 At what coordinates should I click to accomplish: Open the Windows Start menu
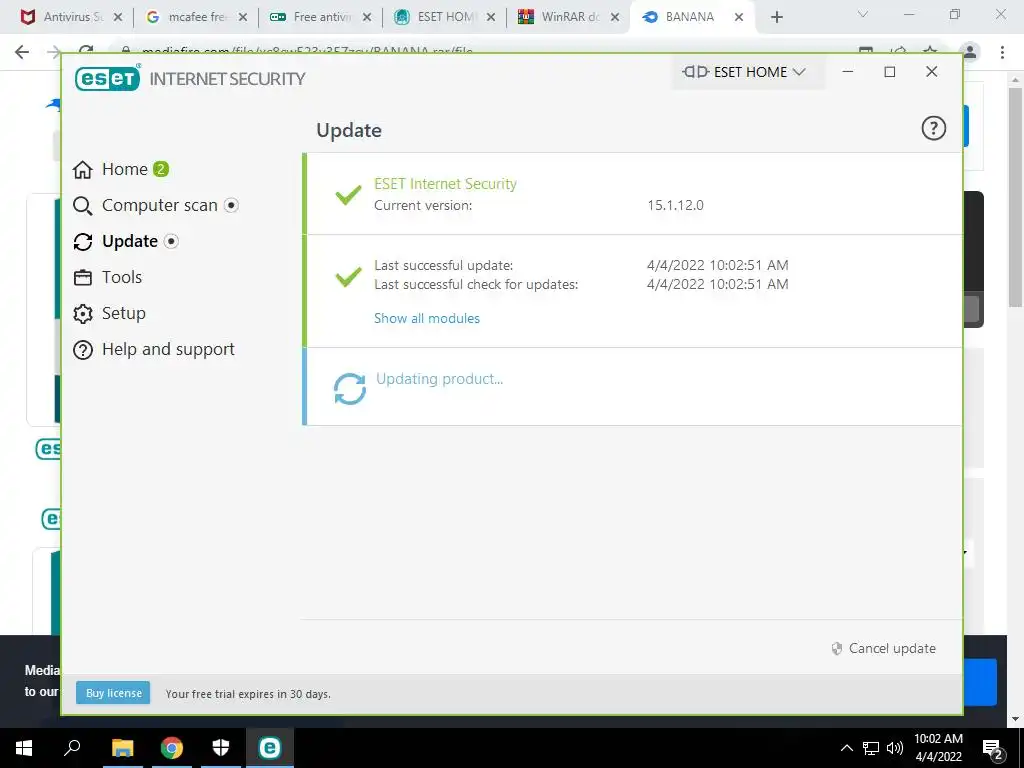point(24,748)
